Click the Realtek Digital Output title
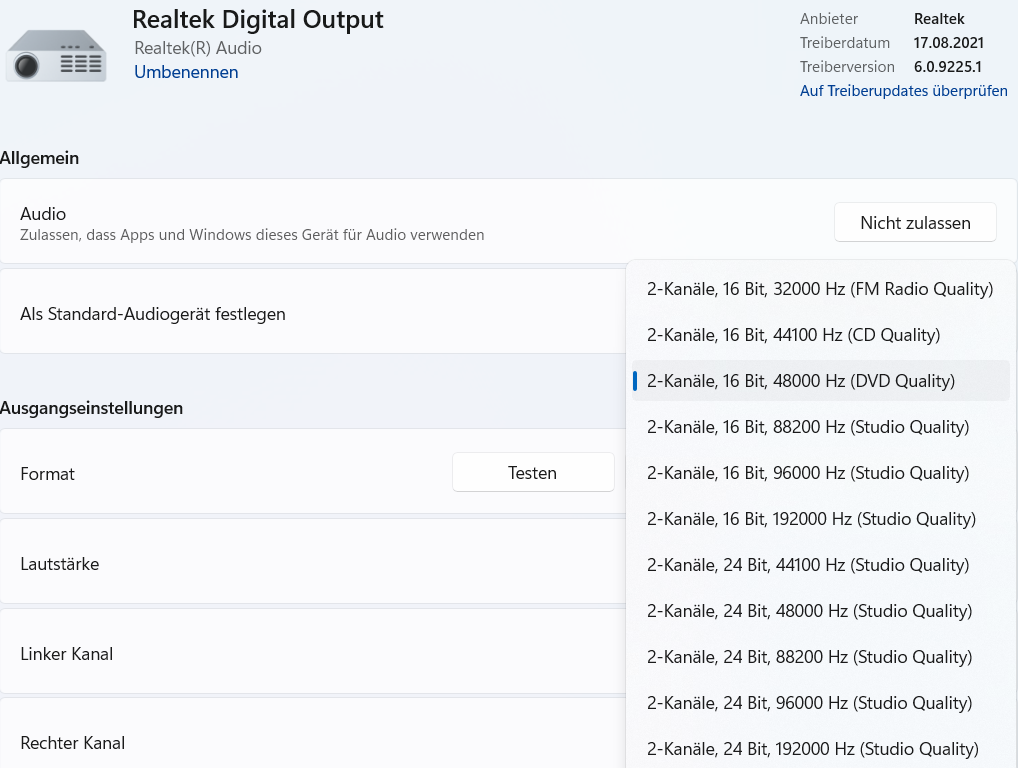 pyautogui.click(x=258, y=20)
